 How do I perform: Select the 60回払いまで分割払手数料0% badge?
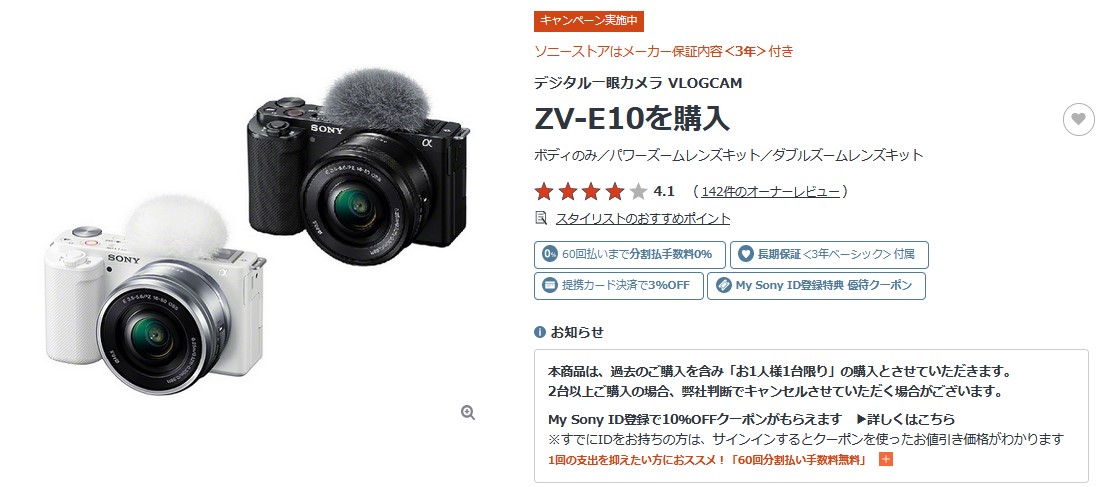629,254
